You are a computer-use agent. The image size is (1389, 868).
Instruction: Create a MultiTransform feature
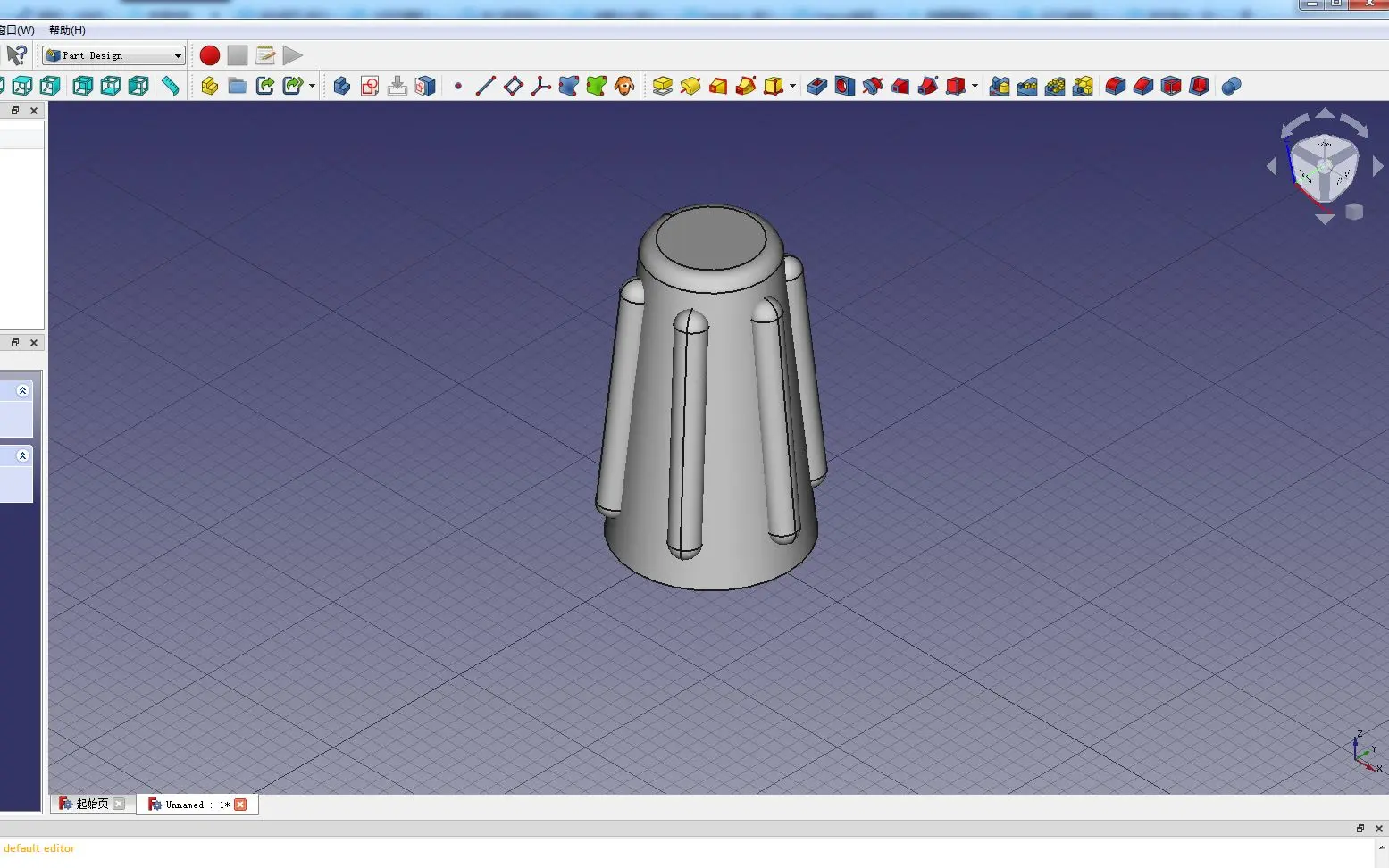(x=1083, y=86)
